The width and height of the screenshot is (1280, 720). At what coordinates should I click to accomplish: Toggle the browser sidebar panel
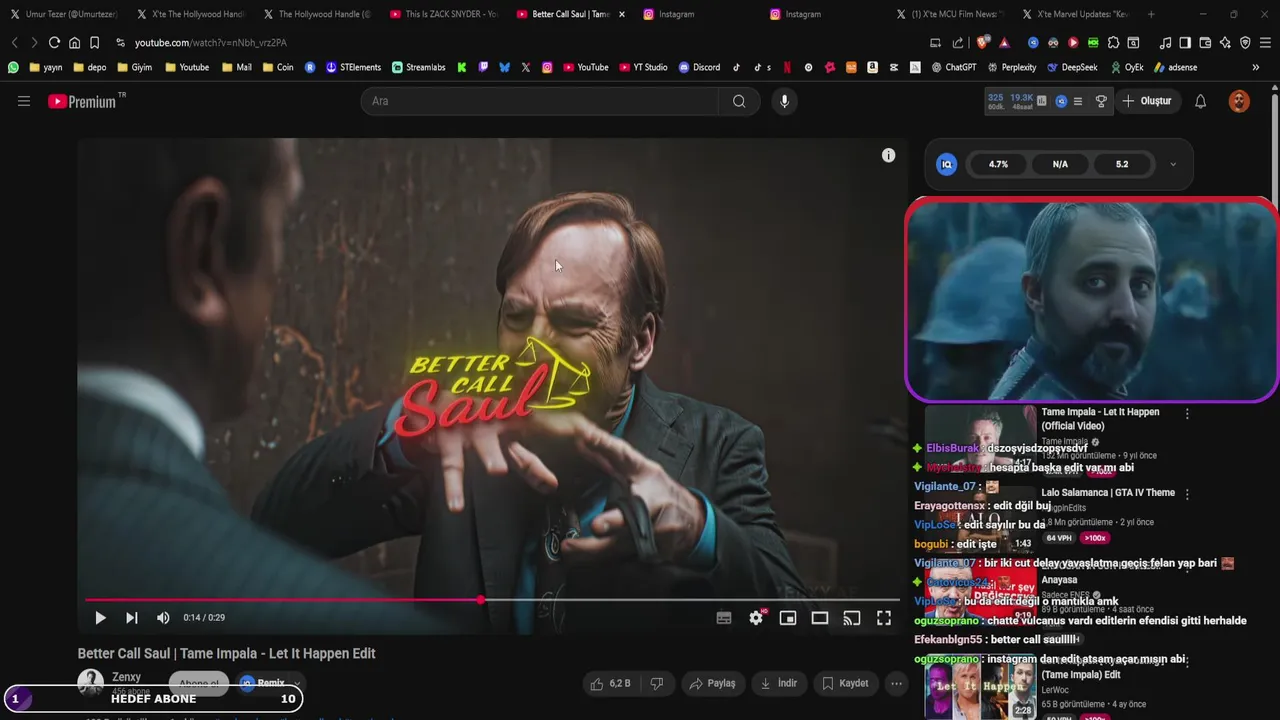(x=1185, y=43)
